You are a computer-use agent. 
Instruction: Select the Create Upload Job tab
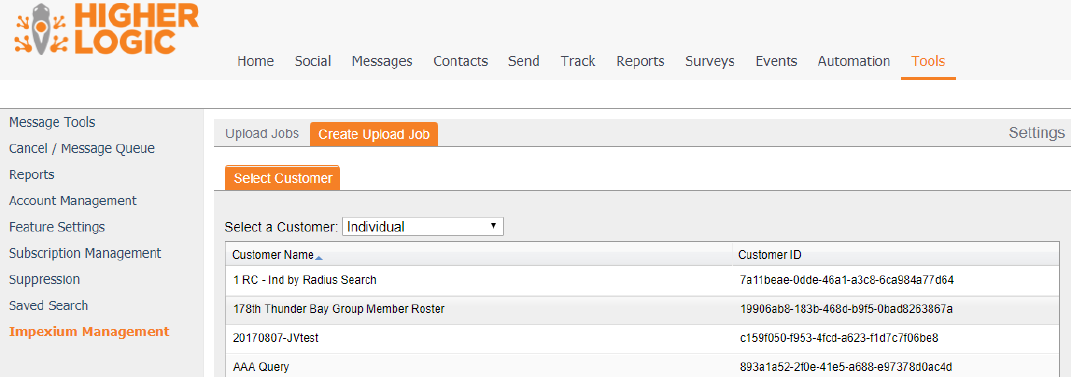click(x=374, y=135)
